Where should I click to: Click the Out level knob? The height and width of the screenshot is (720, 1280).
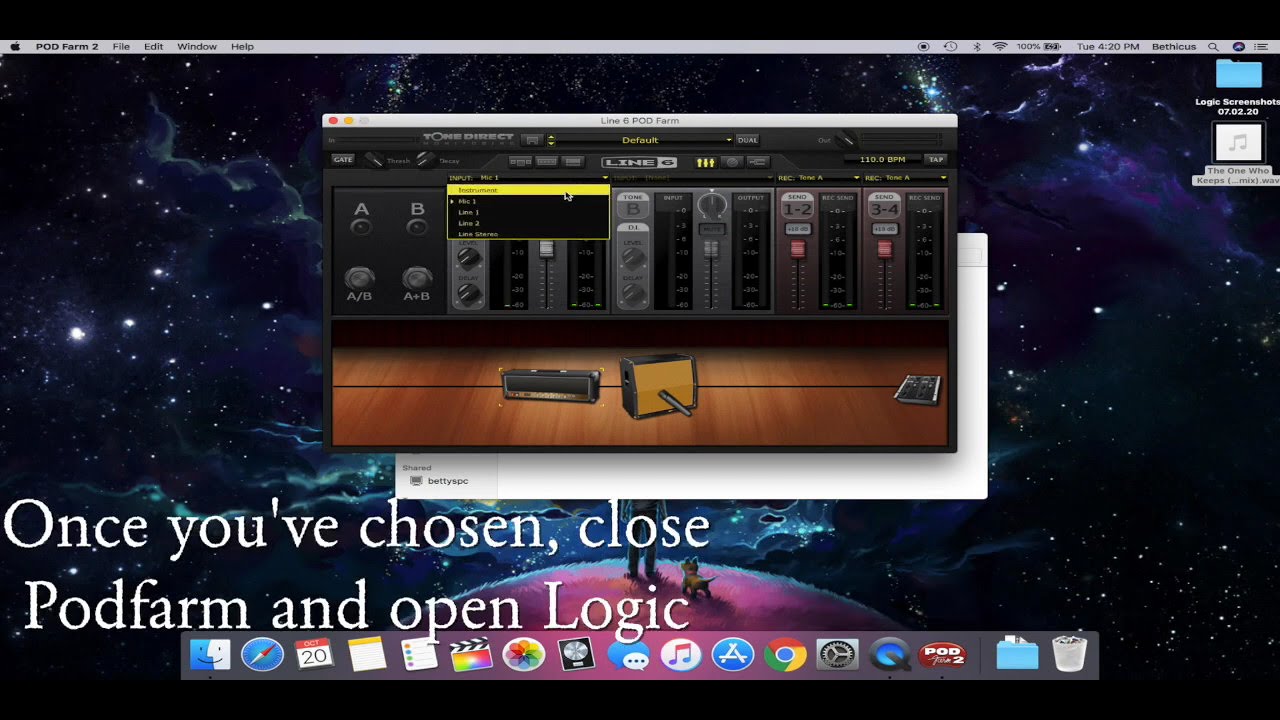coord(846,140)
